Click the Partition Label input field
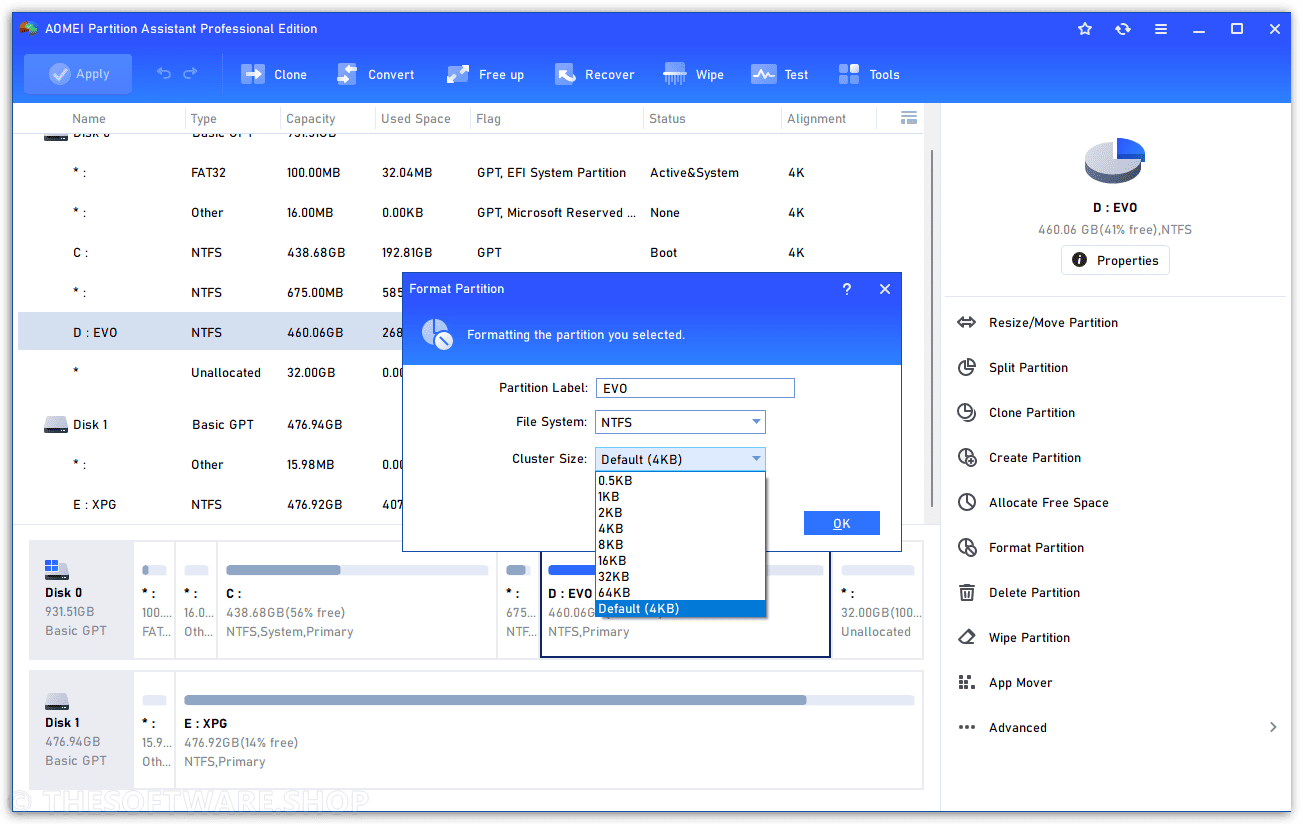The width and height of the screenshot is (1303, 824). point(695,388)
